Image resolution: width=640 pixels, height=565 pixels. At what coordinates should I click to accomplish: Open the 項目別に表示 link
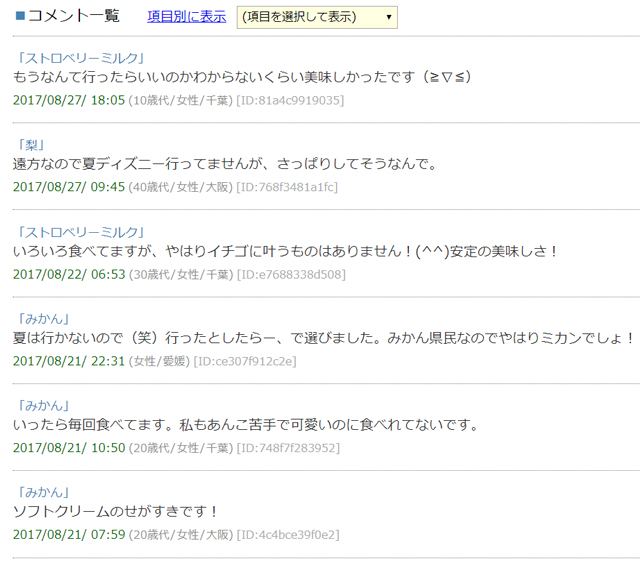point(186,17)
